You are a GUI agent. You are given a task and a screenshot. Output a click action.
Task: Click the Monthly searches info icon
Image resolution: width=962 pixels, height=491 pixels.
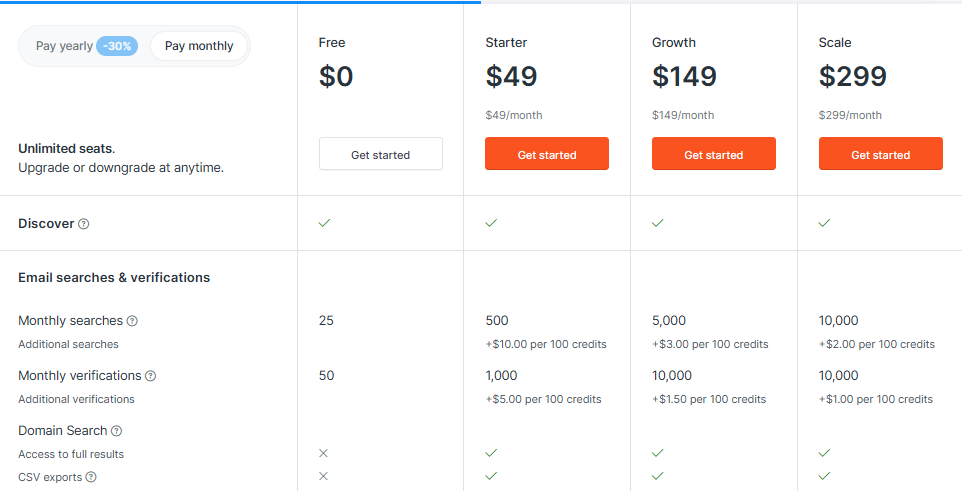(x=132, y=321)
